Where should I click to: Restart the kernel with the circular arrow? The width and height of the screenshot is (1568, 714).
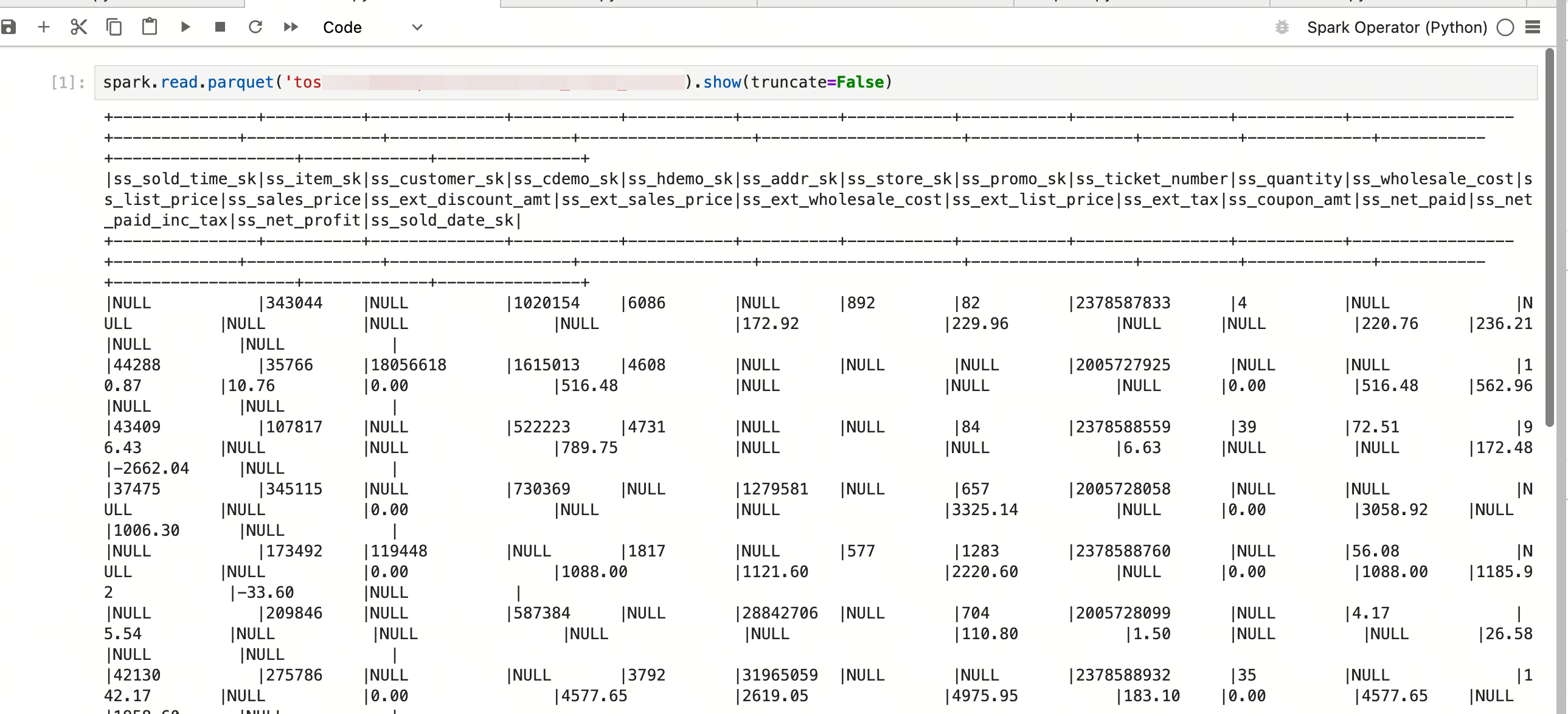[x=255, y=27]
